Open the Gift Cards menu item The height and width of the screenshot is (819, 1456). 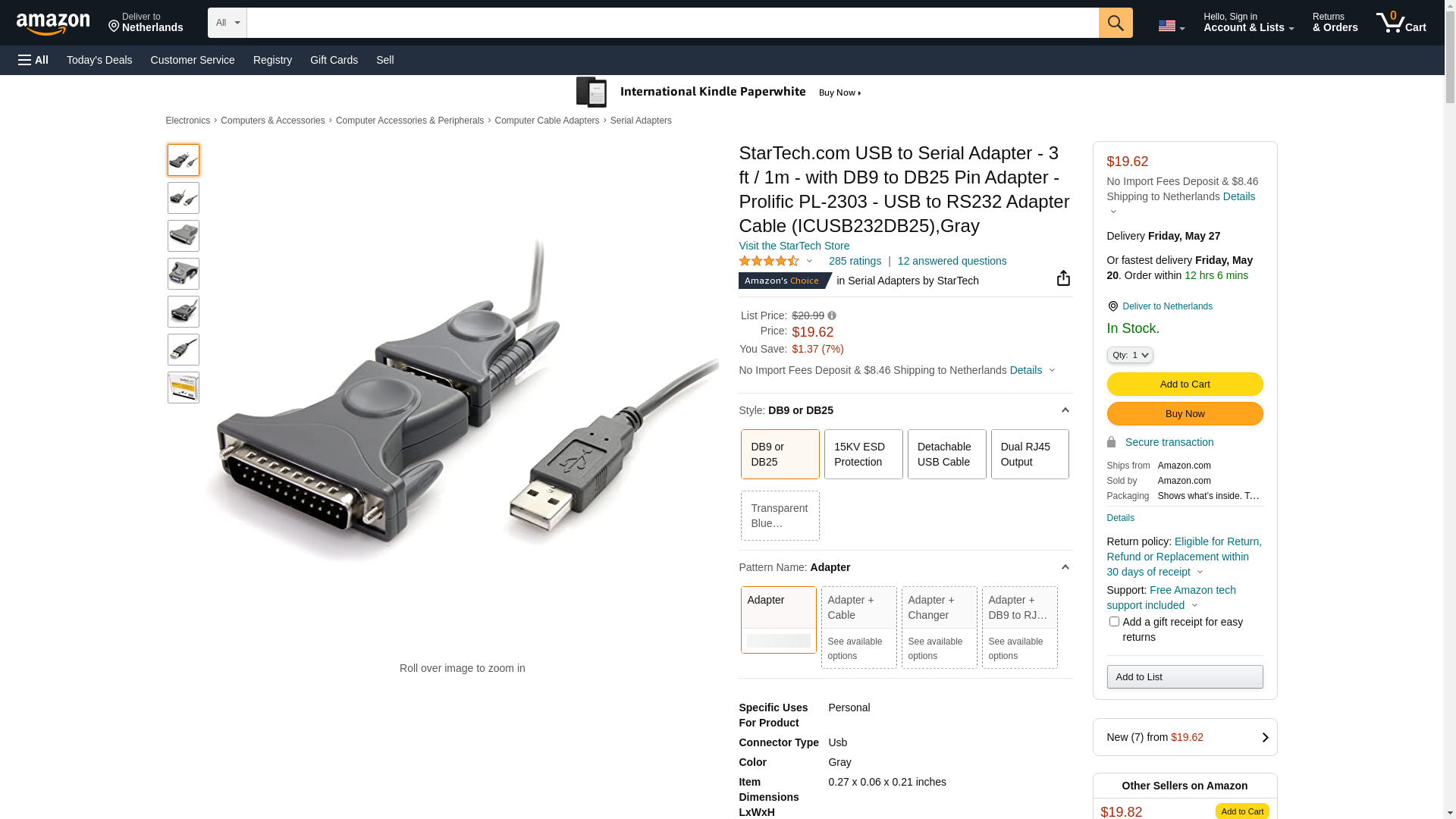click(334, 60)
